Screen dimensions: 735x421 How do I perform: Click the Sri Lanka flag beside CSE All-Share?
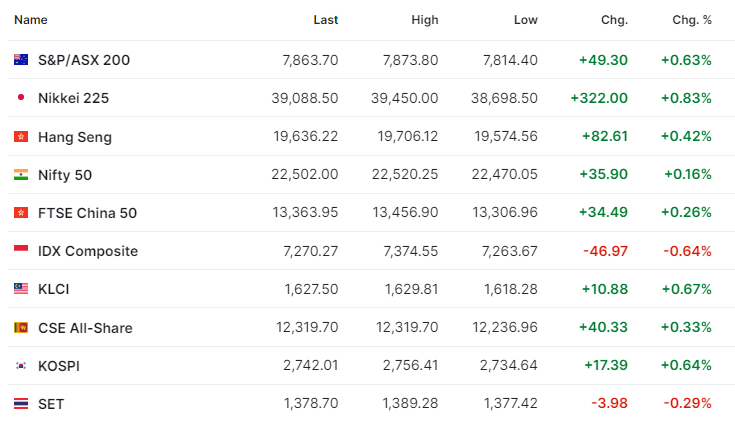(21, 327)
